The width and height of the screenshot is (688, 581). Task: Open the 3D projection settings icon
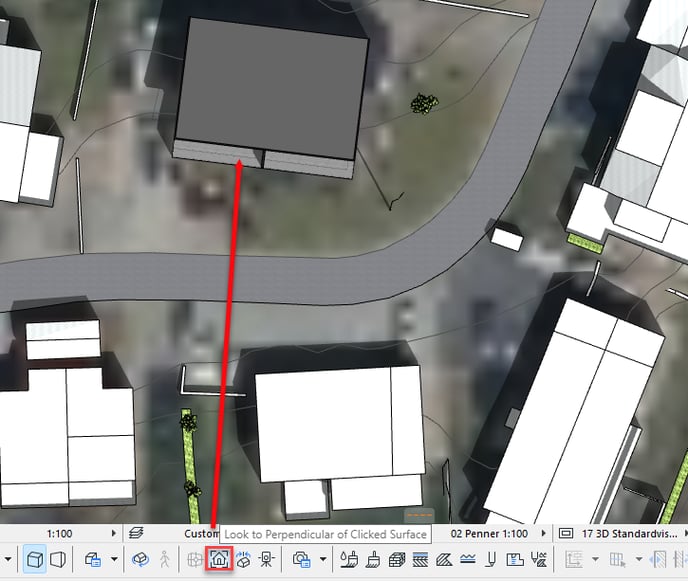point(93,559)
